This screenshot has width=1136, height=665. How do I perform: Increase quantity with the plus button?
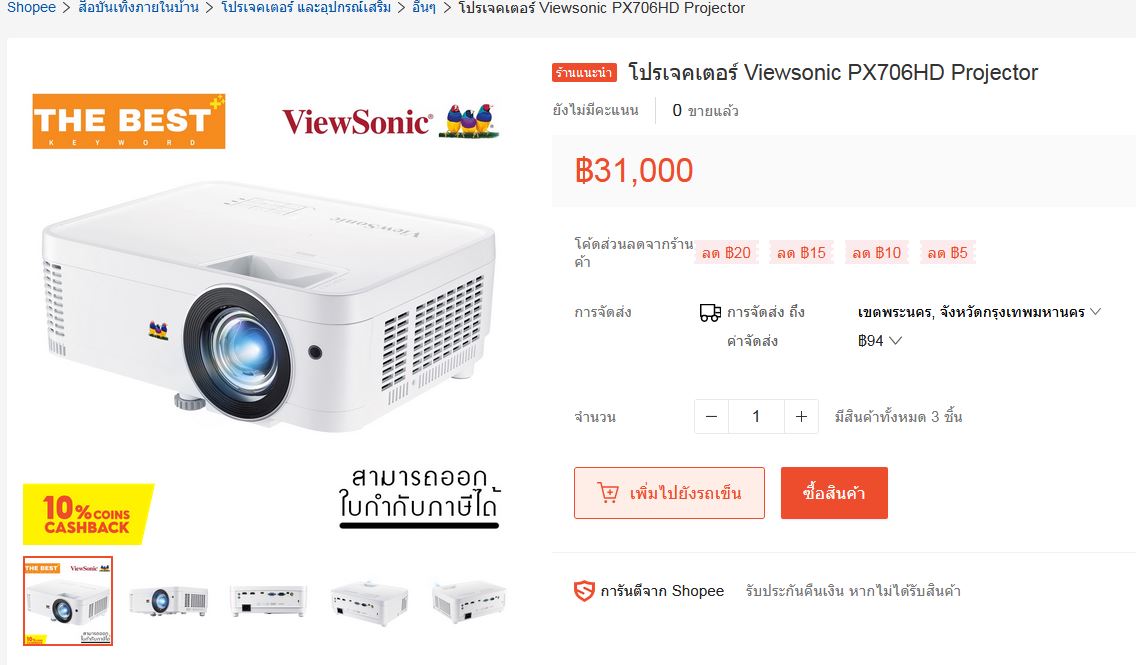pyautogui.click(x=801, y=417)
